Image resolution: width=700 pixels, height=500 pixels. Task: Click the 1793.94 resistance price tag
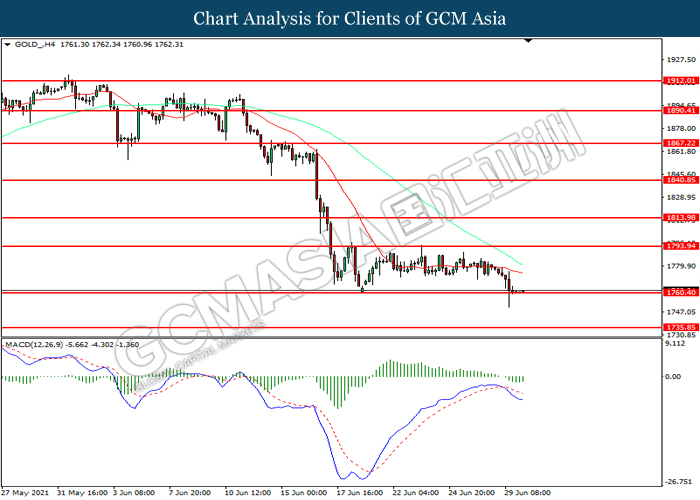coord(678,246)
